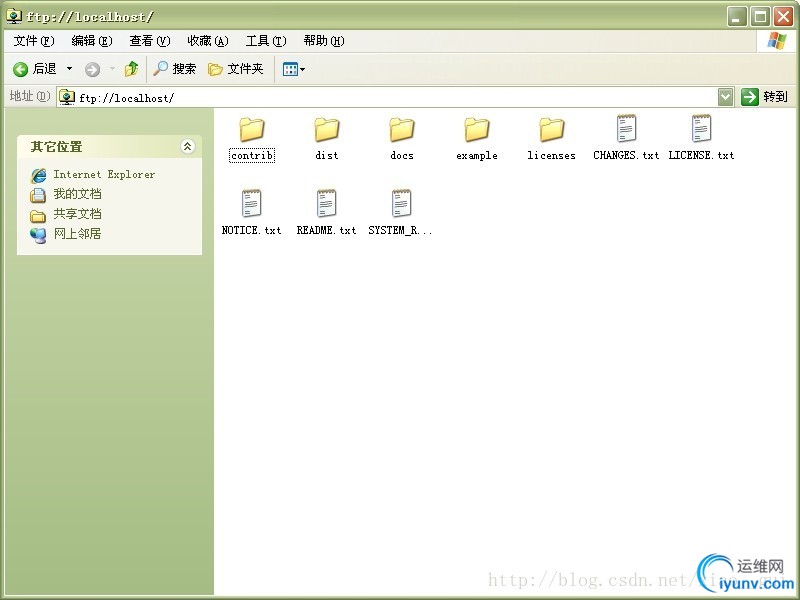Toggle the Folders (文件夹) pane button
Viewport: 800px width, 600px height.
tap(236, 68)
